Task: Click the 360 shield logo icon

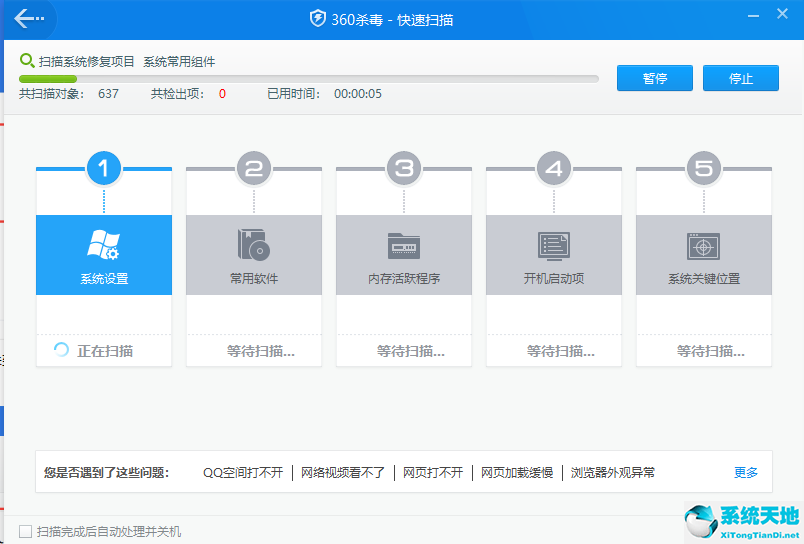Action: [317, 19]
